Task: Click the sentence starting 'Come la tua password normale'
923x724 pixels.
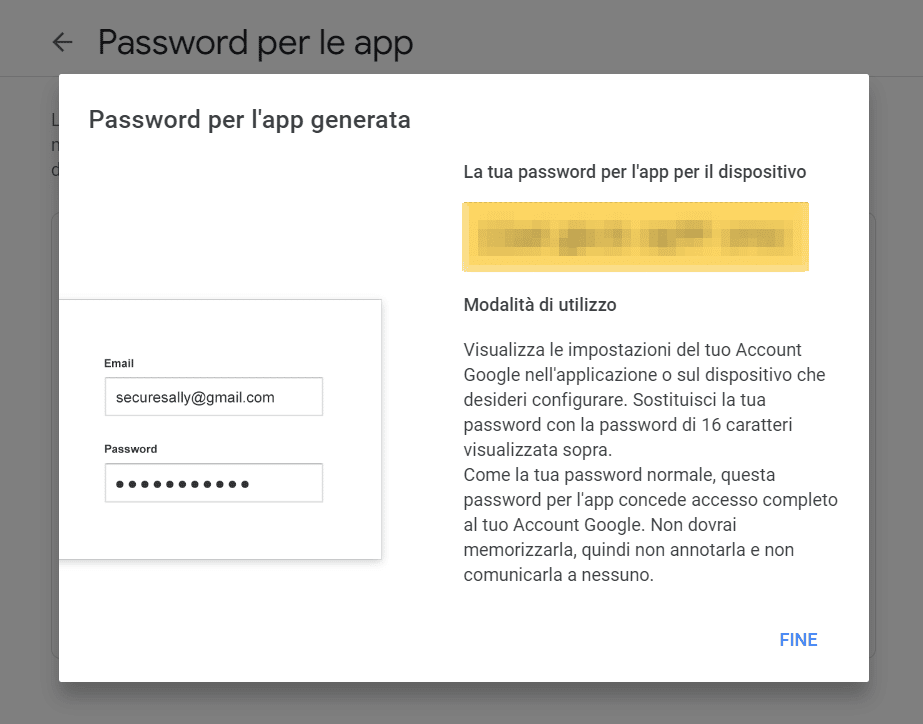Action: point(650,524)
